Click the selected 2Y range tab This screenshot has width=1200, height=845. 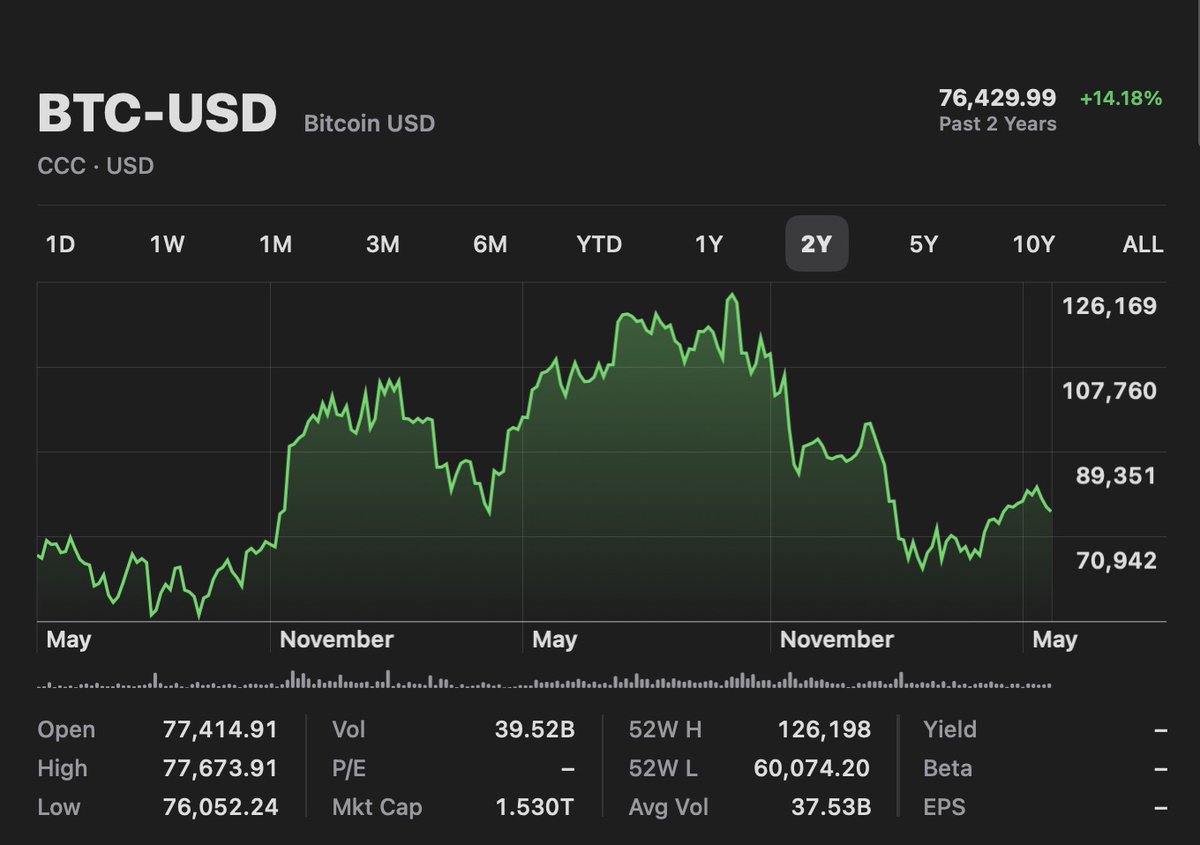(x=816, y=244)
